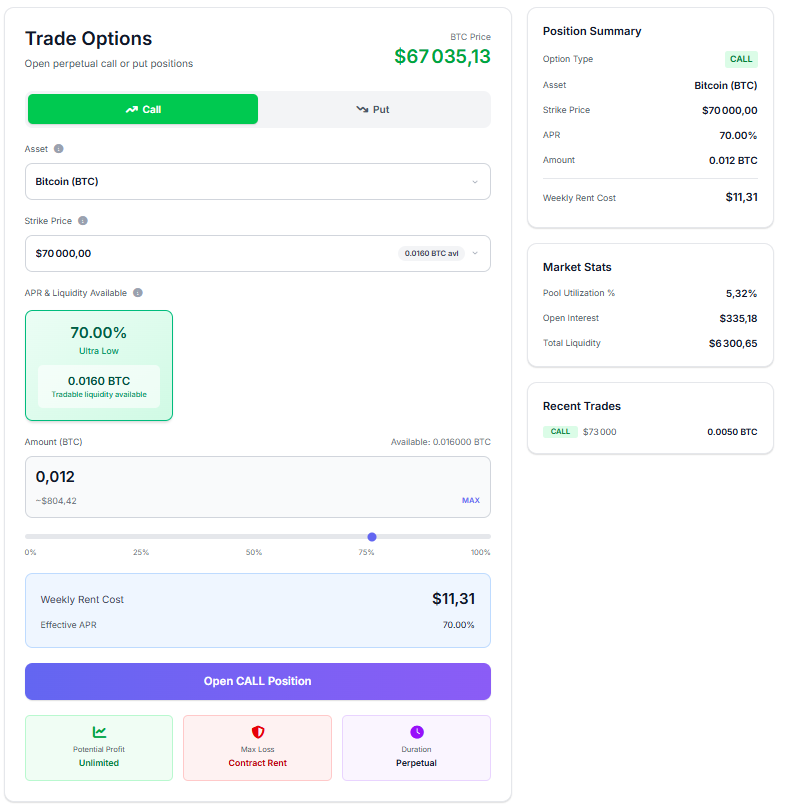This screenshot has width=785, height=809.
Task: Click the 0.0160 BTC avl badge
Action: point(431,253)
